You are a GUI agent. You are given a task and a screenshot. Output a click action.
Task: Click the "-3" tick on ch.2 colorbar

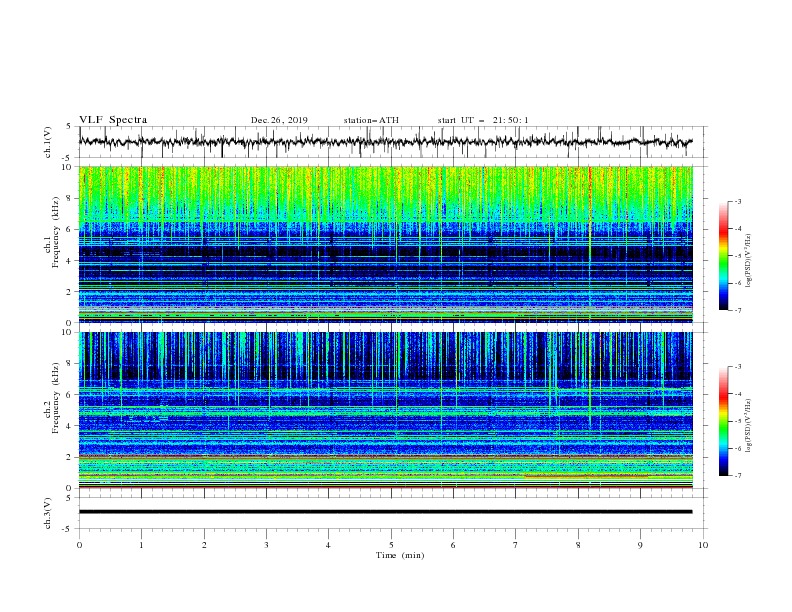[737, 367]
